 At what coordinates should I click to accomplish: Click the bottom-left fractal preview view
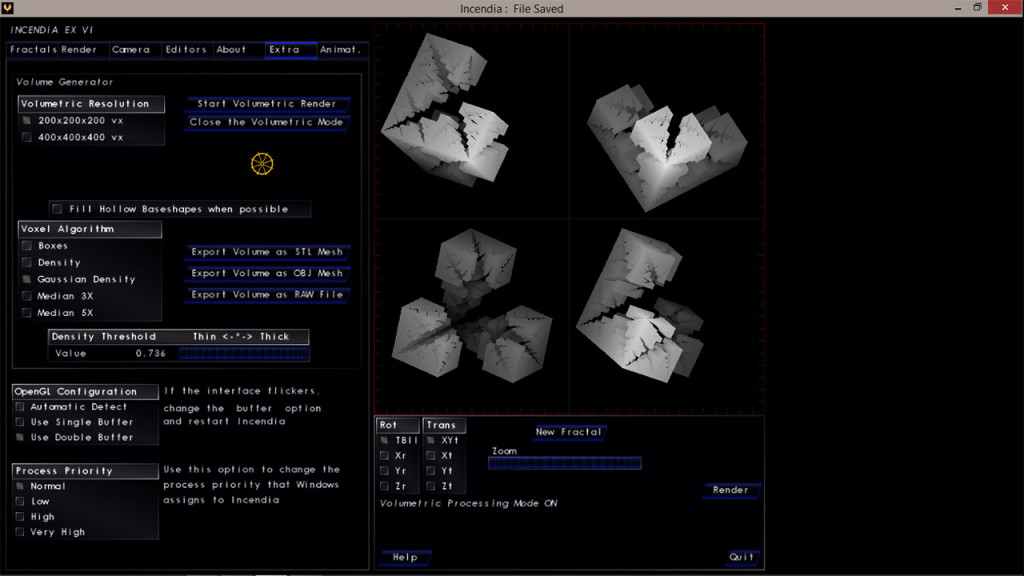[x=472, y=315]
